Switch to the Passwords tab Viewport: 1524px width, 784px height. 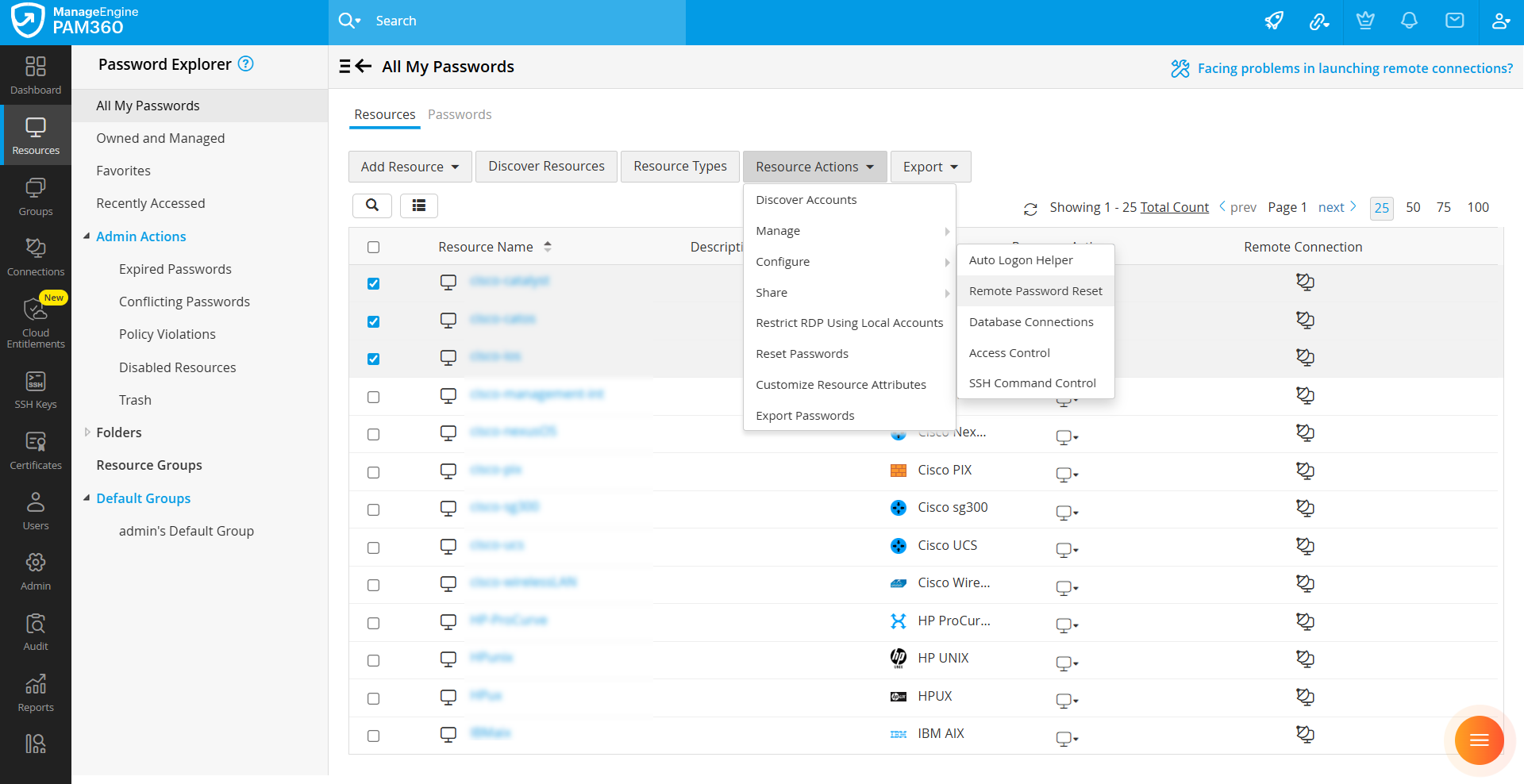point(460,114)
